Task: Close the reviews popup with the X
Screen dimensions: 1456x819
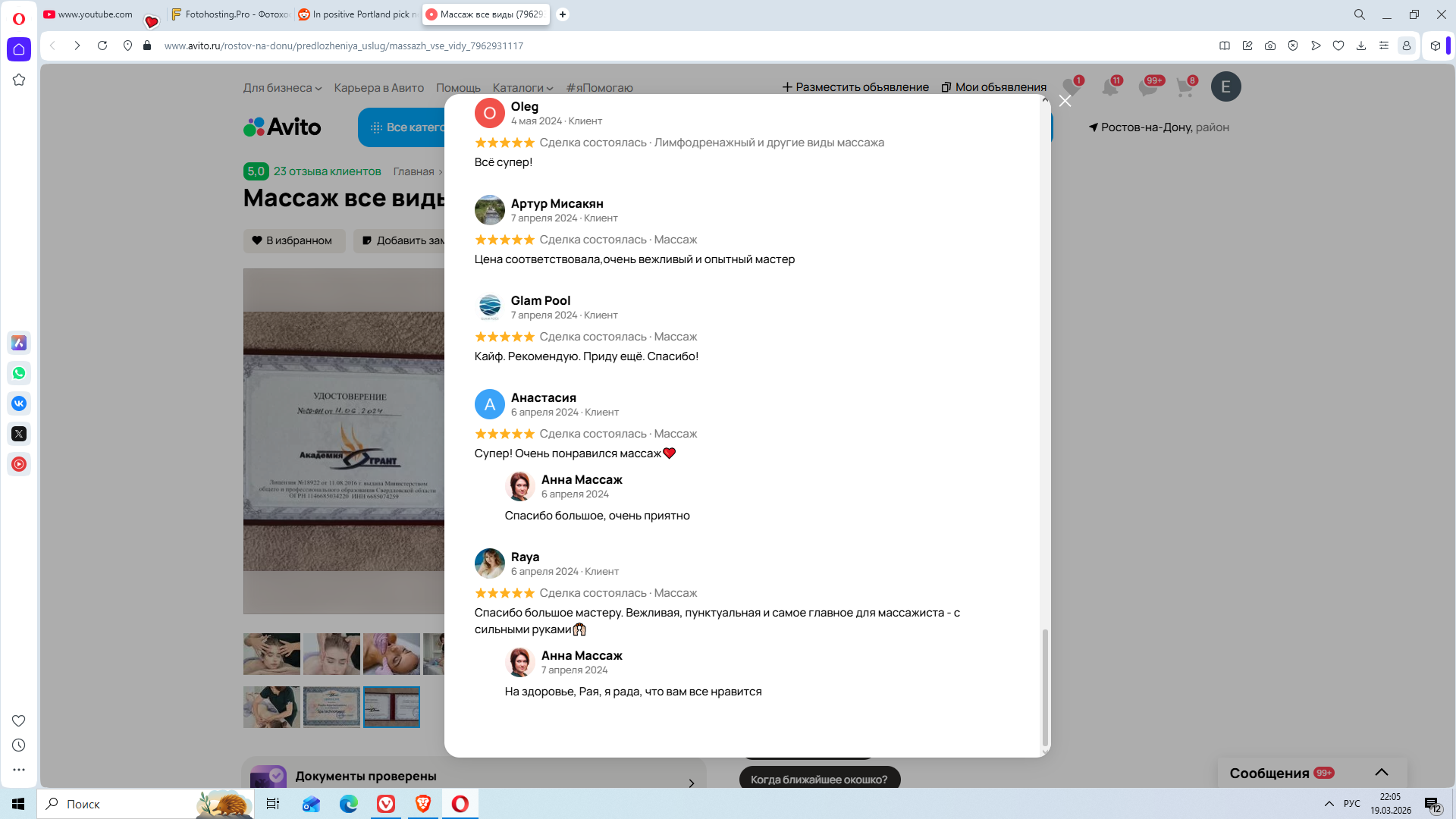Action: pyautogui.click(x=1065, y=101)
